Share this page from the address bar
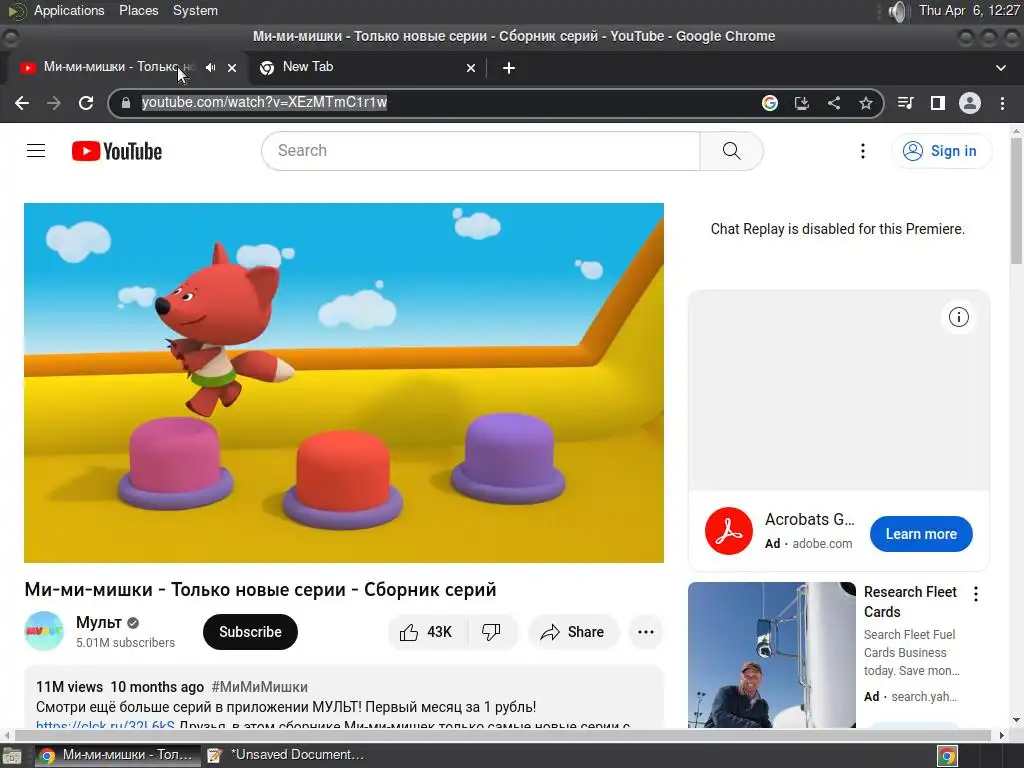Viewport: 1024px width, 768px height. click(834, 103)
